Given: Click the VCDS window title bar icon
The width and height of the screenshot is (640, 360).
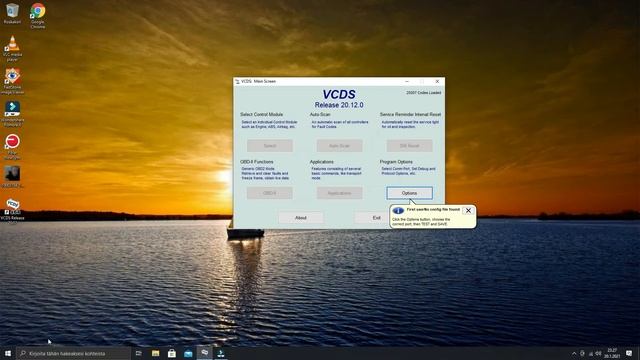Looking at the screenshot, I should point(237,82).
